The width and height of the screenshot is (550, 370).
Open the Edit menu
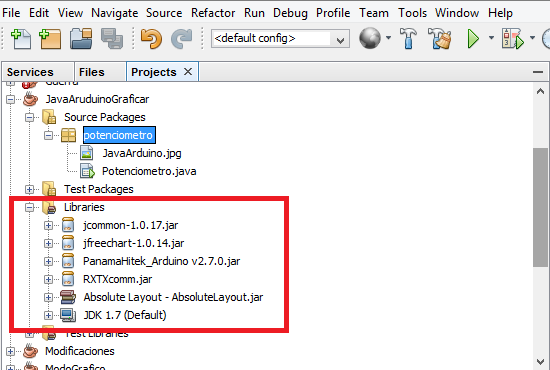click(39, 13)
